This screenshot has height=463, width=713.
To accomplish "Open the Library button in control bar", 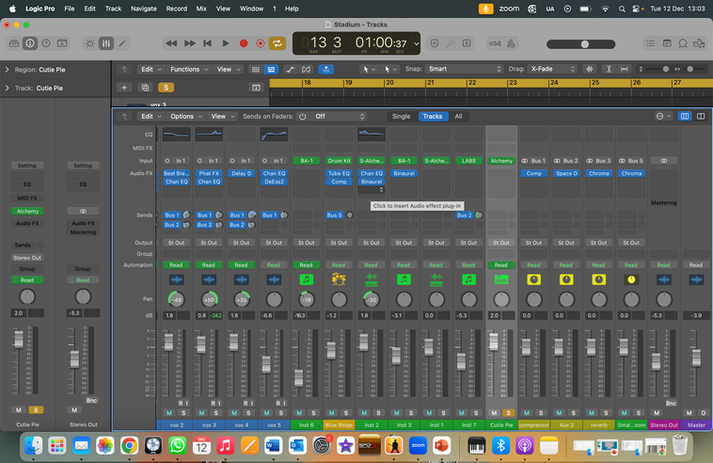I will [14, 43].
